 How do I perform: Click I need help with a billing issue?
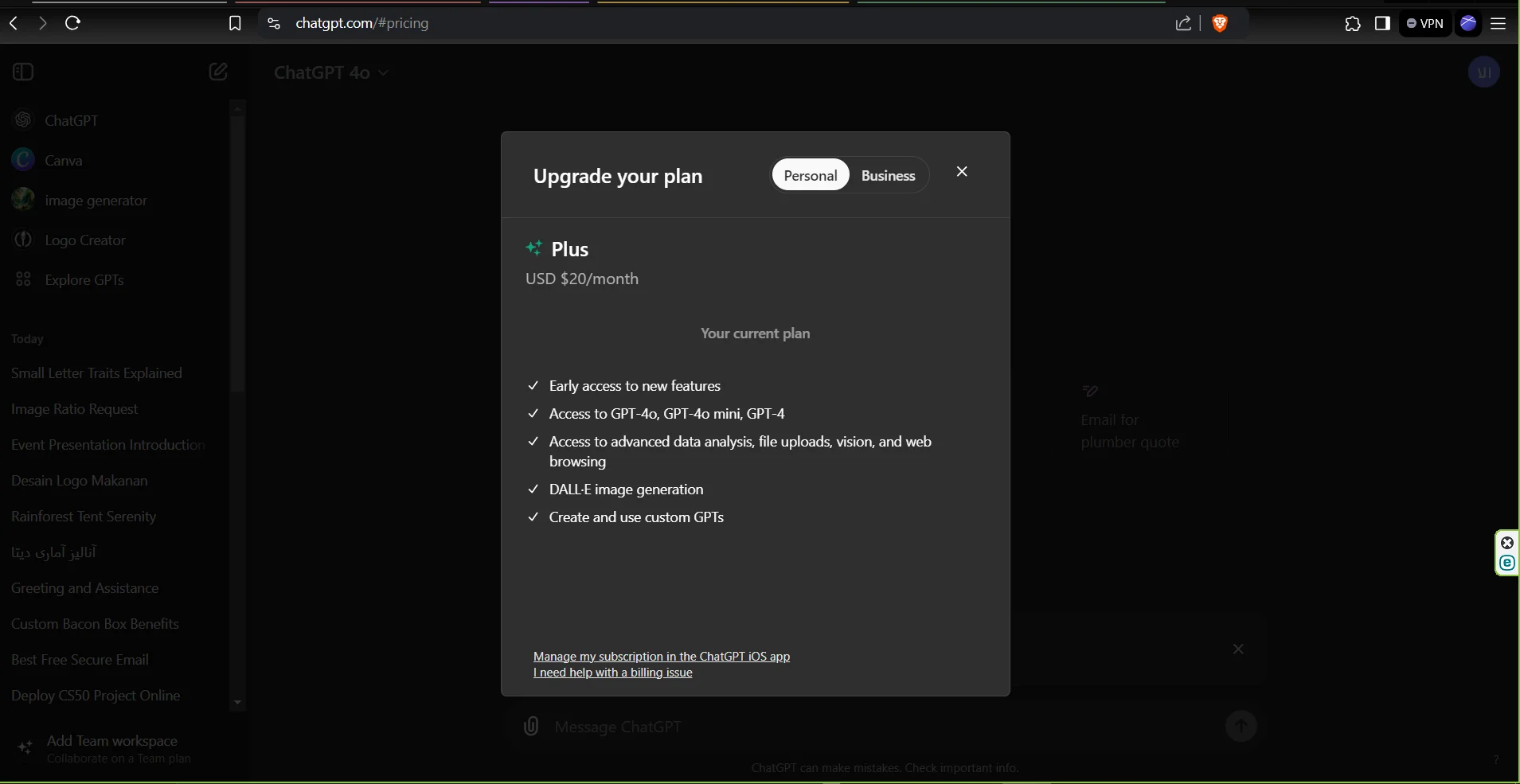coord(613,673)
